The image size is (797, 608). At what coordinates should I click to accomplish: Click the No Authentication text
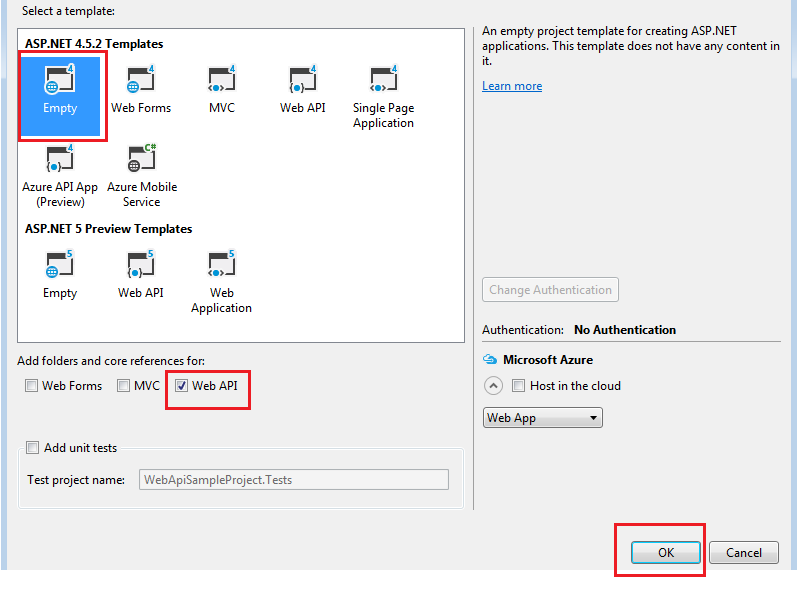click(625, 330)
